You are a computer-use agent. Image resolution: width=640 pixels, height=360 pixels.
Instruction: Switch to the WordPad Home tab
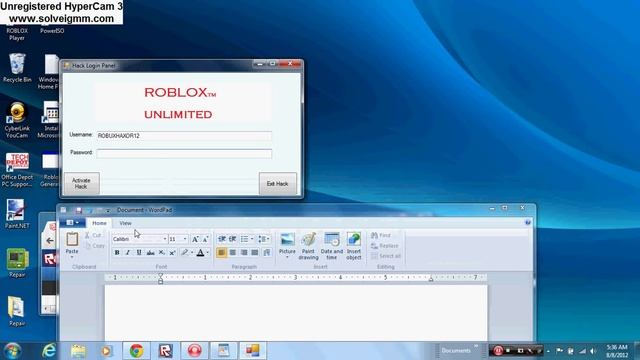[99, 223]
